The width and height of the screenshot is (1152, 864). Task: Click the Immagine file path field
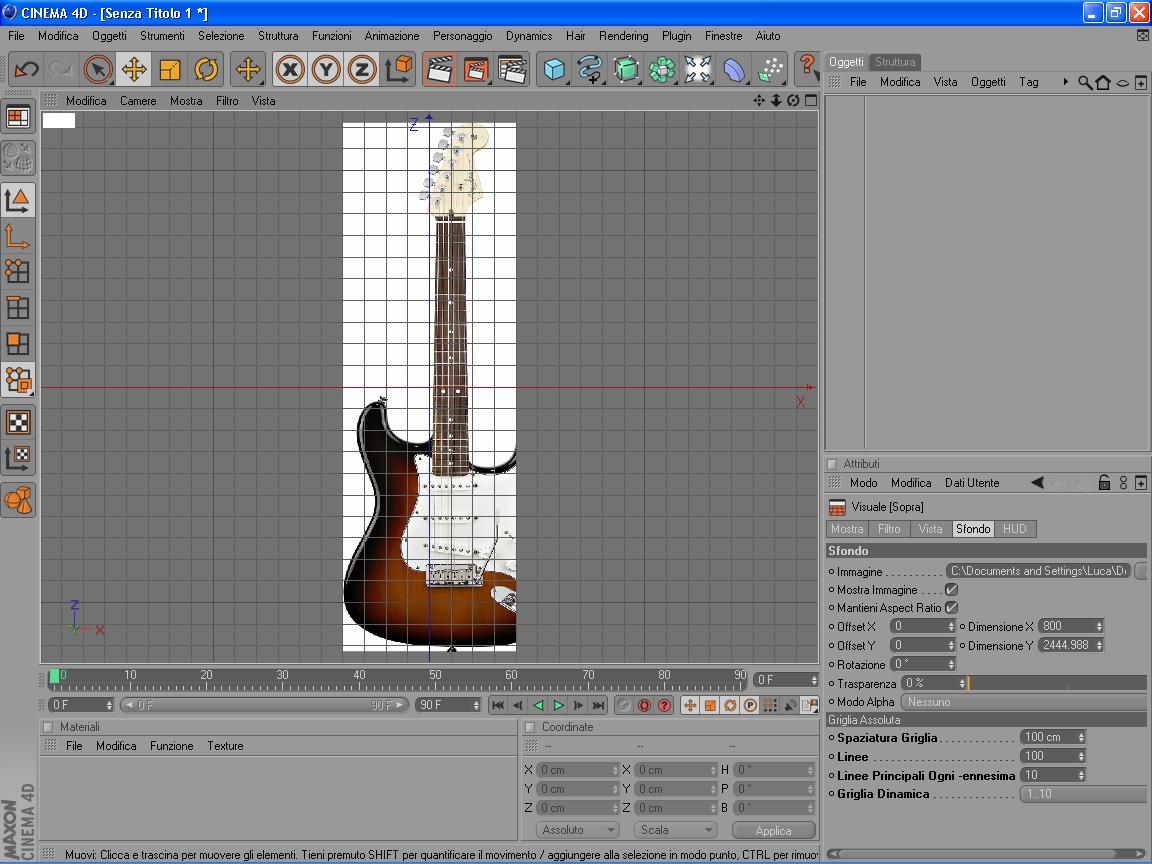point(1039,571)
